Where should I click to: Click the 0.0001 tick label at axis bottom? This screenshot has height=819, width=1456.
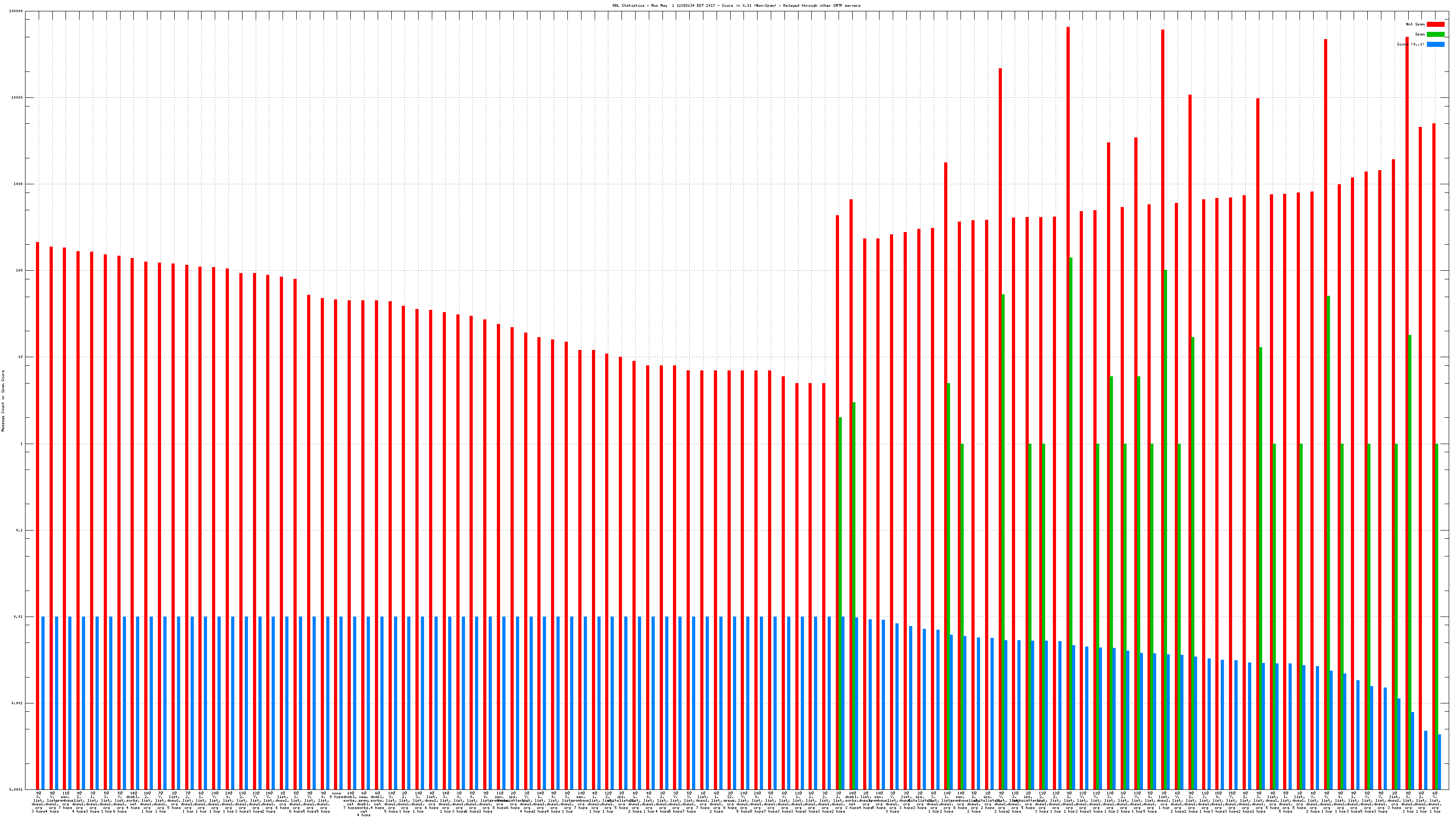[16, 789]
